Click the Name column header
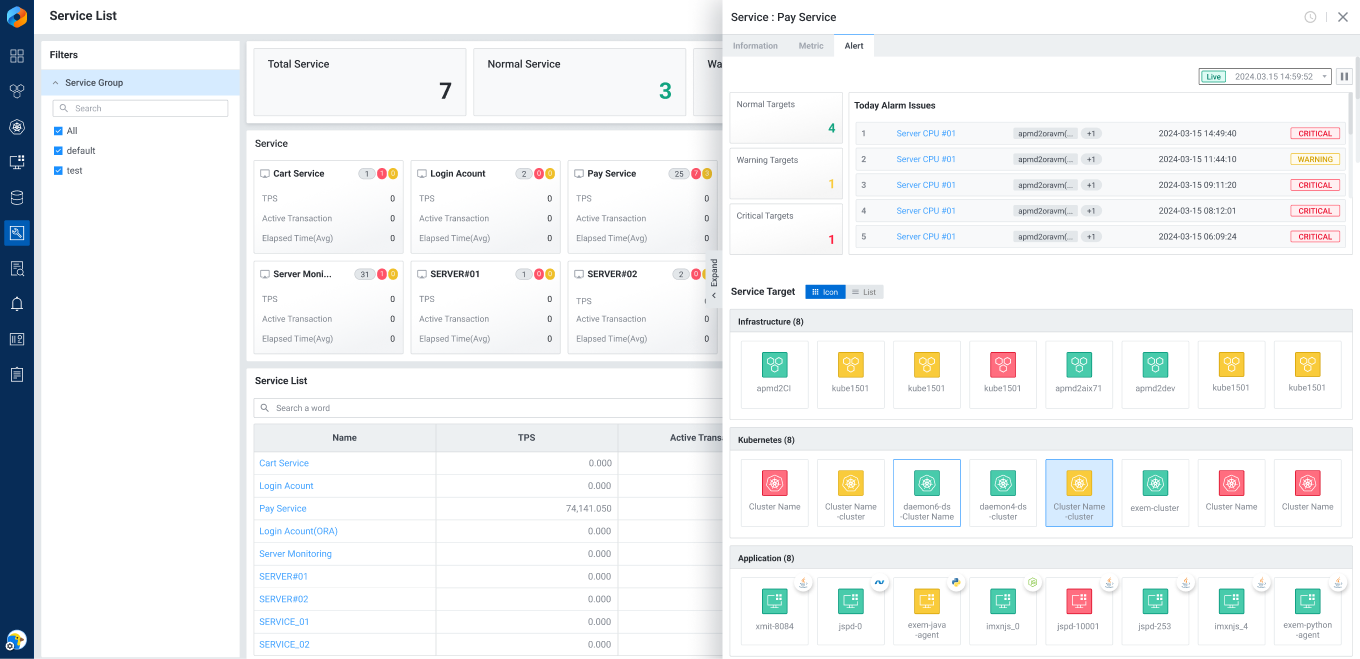Viewport: 1360px width, 659px height. (345, 438)
